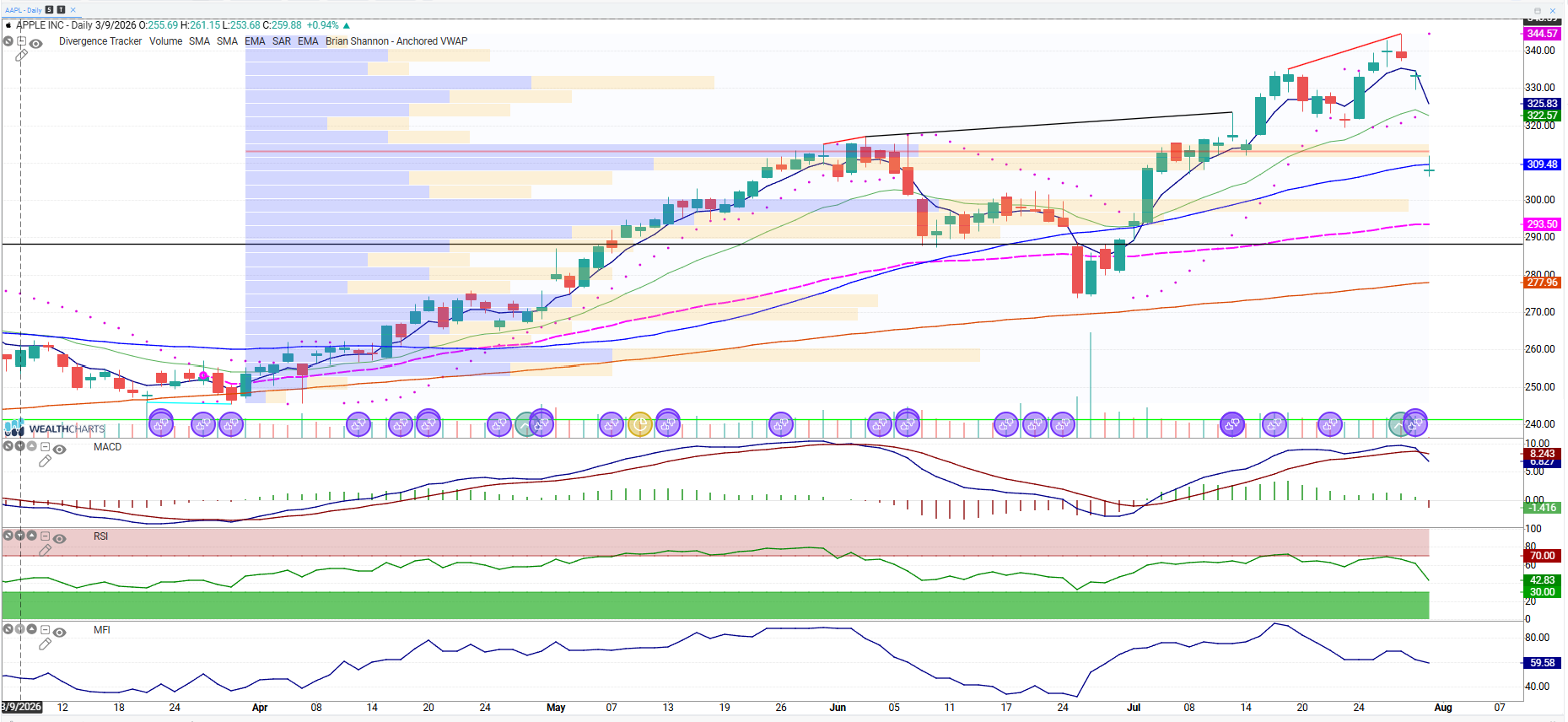Click the WealthCharts logo watermark
This screenshot has height=722, width=1568.
(55, 428)
